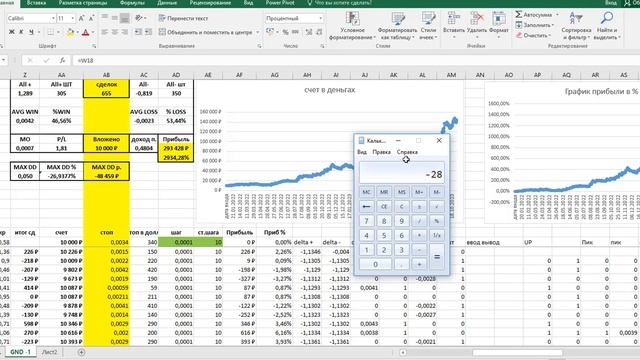The image size is (640, 360).
Task: Select column header AB
Action: click(x=106, y=75)
